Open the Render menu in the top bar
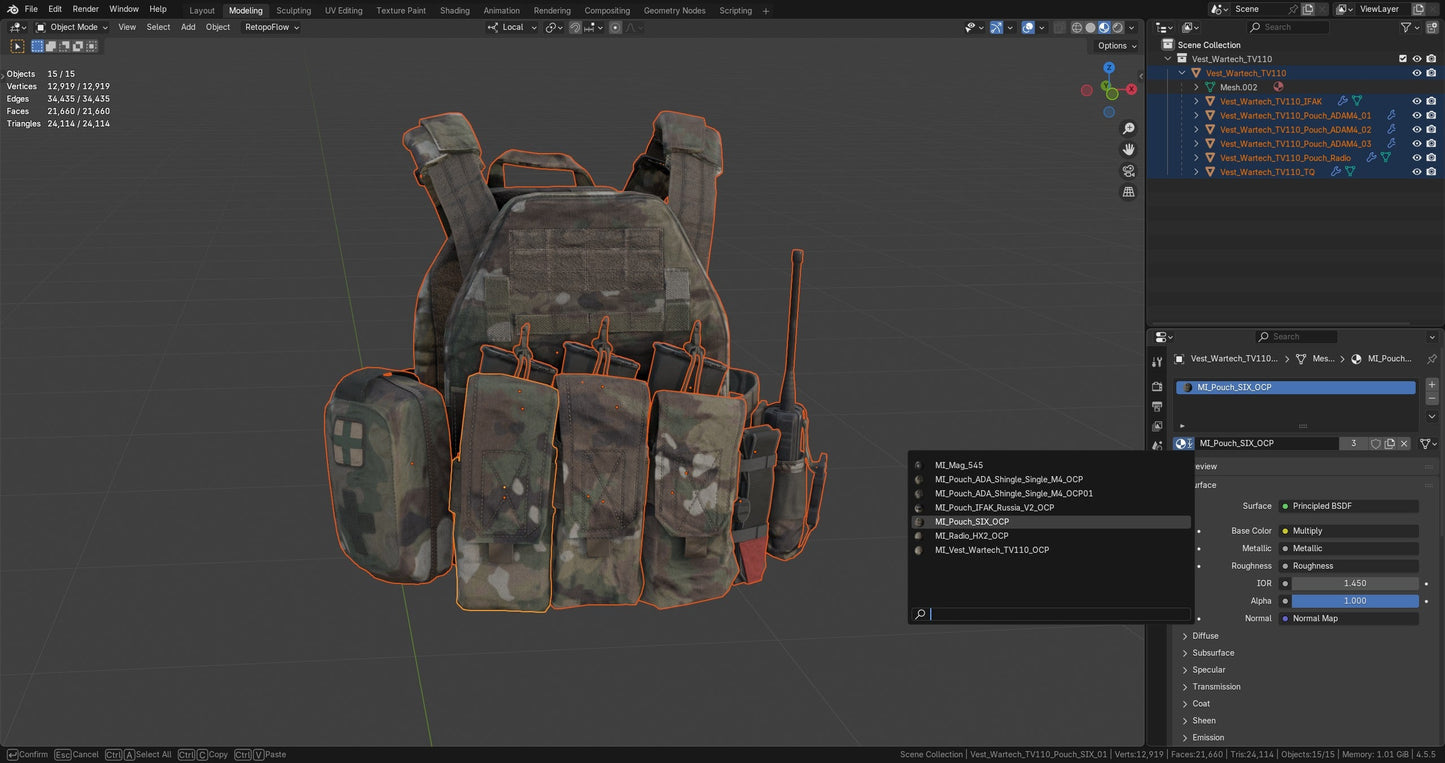 tap(85, 8)
